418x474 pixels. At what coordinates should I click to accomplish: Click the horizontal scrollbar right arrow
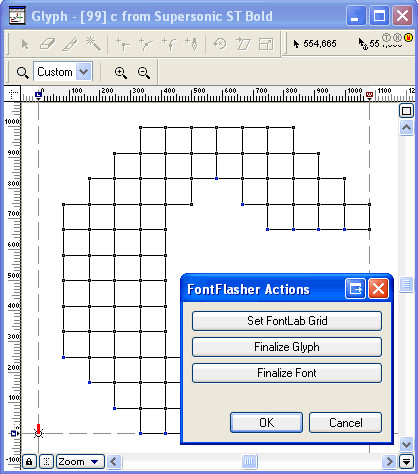point(389,462)
